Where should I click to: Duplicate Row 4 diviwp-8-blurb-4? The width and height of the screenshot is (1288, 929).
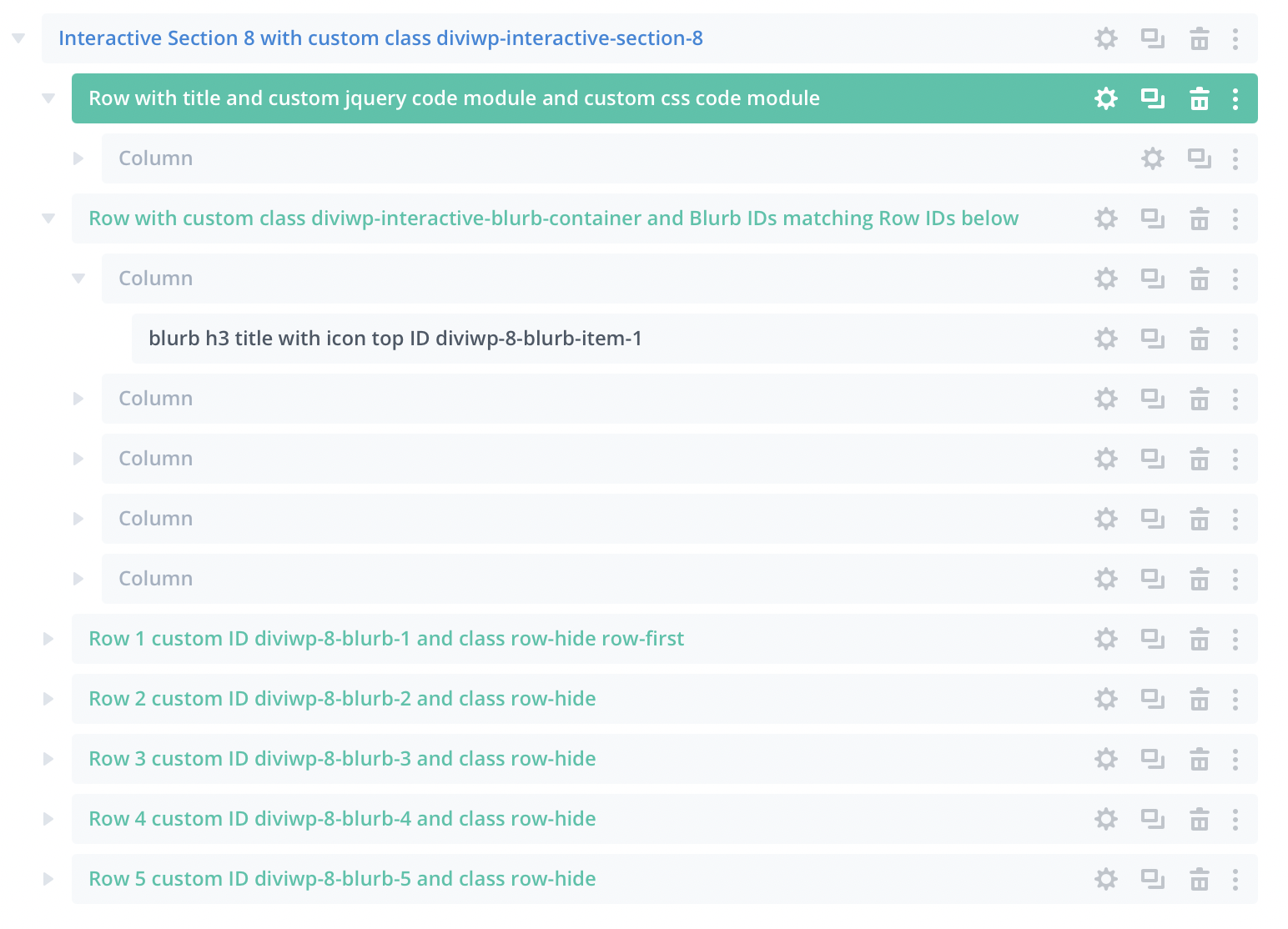tap(1153, 819)
